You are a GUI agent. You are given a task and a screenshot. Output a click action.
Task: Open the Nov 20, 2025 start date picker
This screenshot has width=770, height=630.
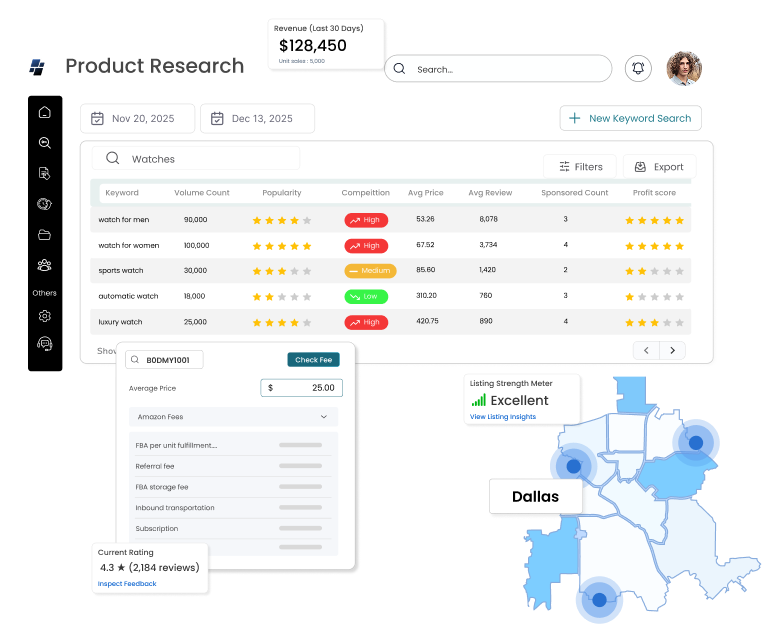pyautogui.click(x=137, y=118)
